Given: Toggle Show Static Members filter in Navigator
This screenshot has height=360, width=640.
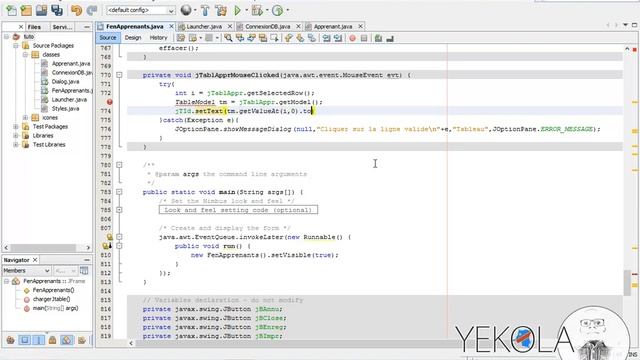Looking at the screenshot, I should click(39, 340).
